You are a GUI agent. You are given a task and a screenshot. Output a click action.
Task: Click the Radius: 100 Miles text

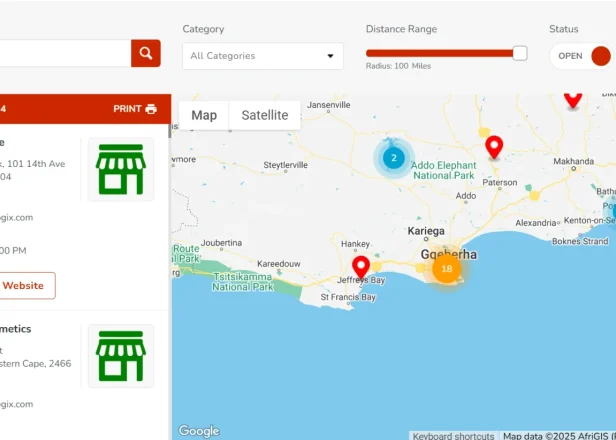(x=398, y=66)
